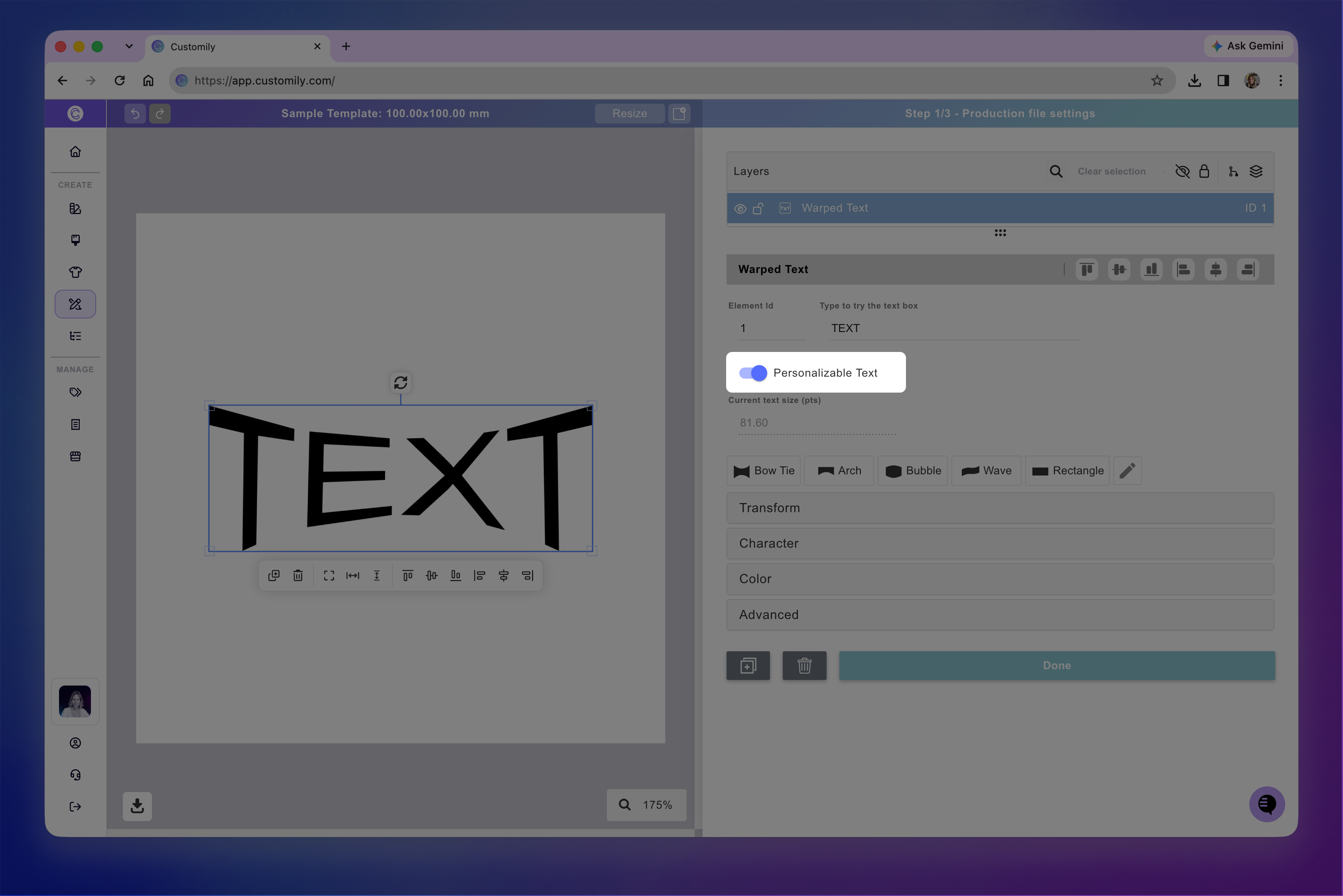The width and height of the screenshot is (1343, 896).
Task: Open the chat support bubble
Action: 1267,805
